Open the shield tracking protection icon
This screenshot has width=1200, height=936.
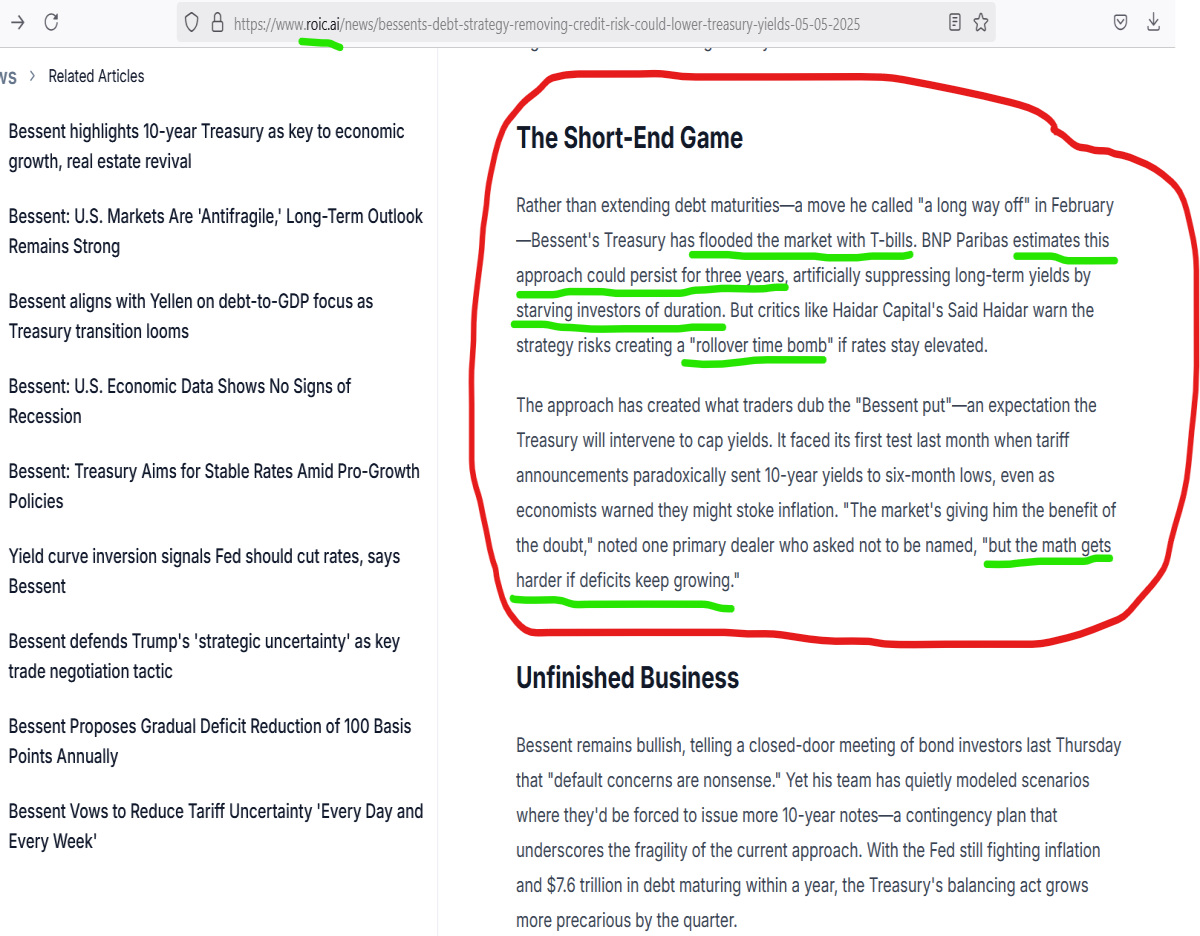[193, 23]
